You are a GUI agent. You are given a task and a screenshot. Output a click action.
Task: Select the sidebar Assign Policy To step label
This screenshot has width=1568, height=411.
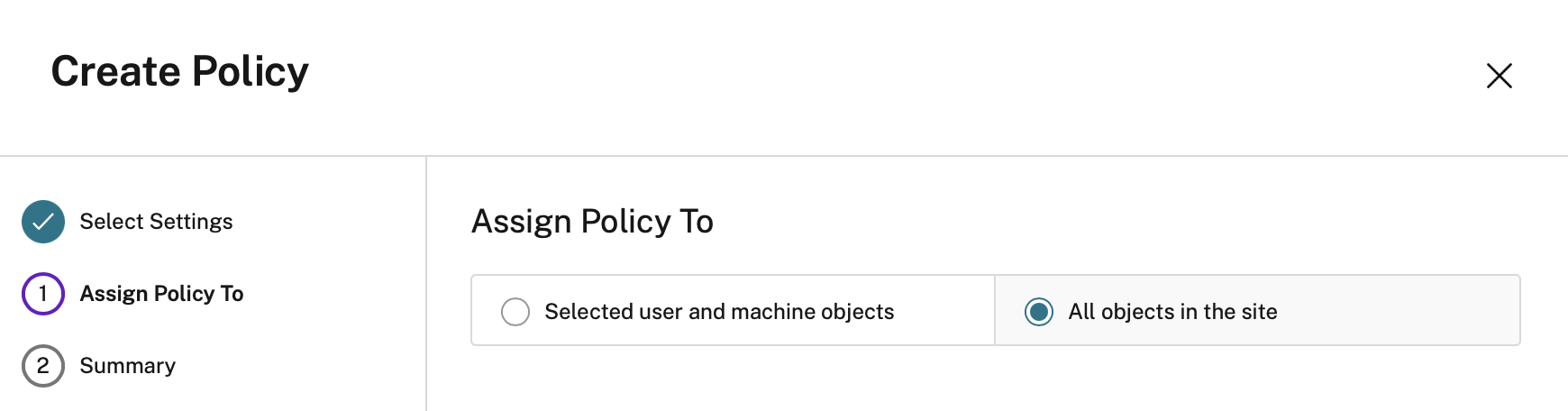point(161,294)
